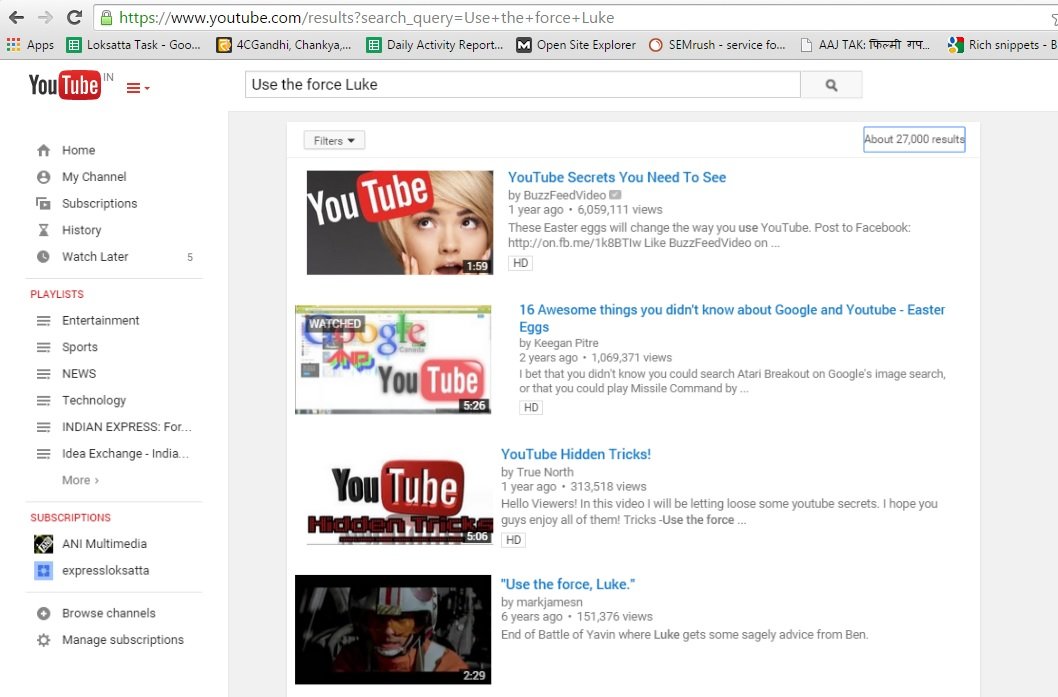Screen dimensions: 1058x697
Task: Click the browser address bar URL
Action: (x=366, y=18)
